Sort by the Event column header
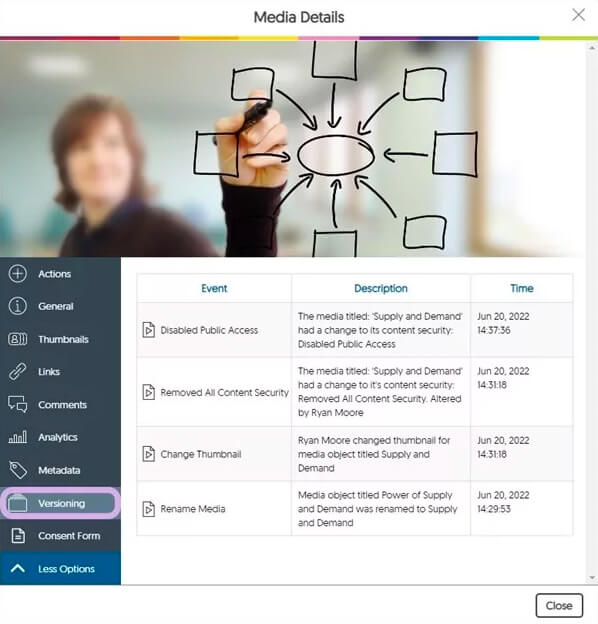The image size is (598, 624). (214, 288)
